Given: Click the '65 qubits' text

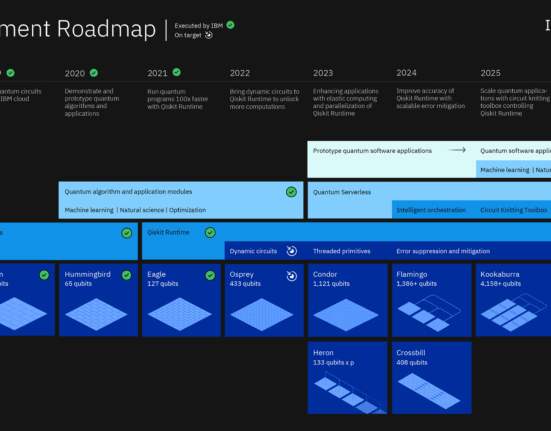Looking at the screenshot, I should 78,283.
